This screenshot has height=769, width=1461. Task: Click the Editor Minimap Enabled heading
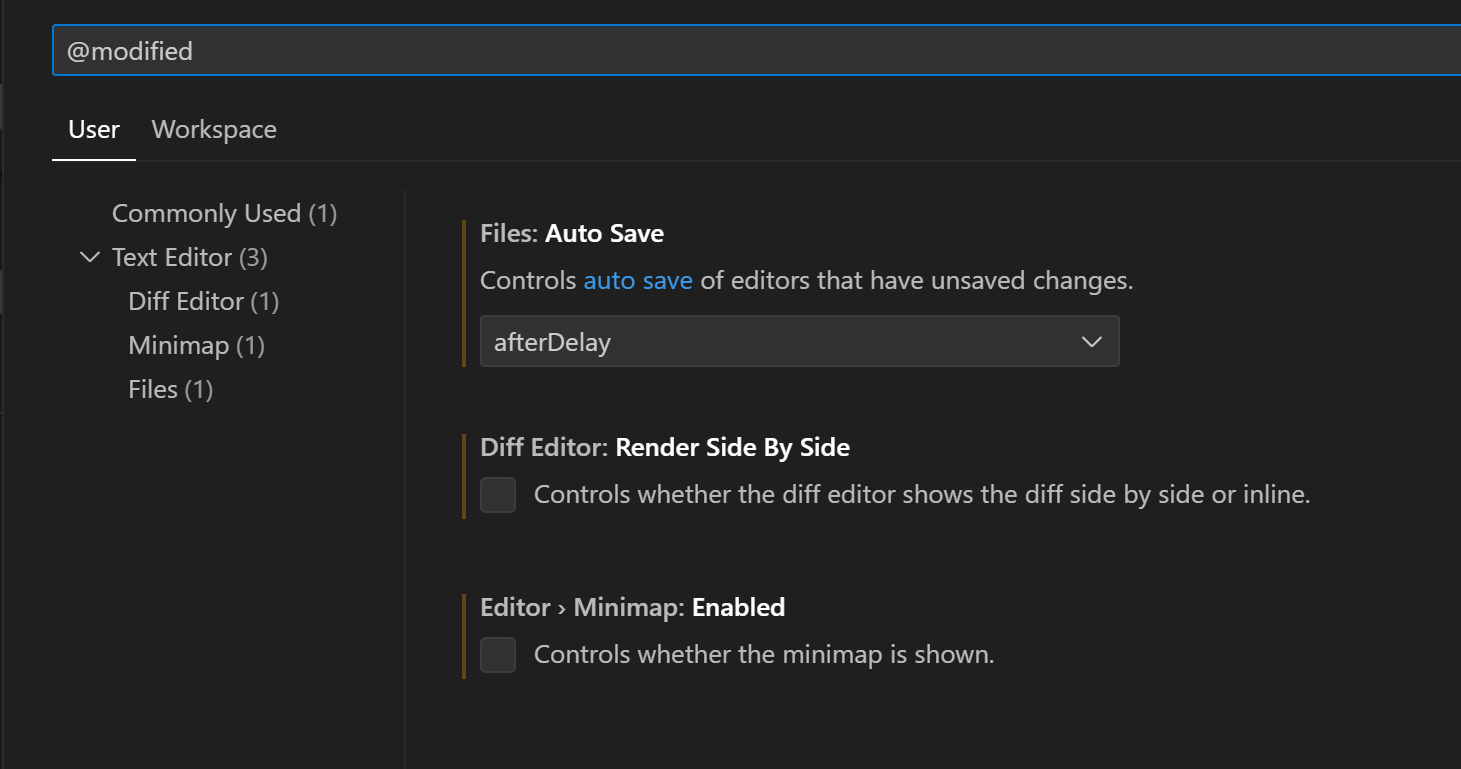point(632,607)
